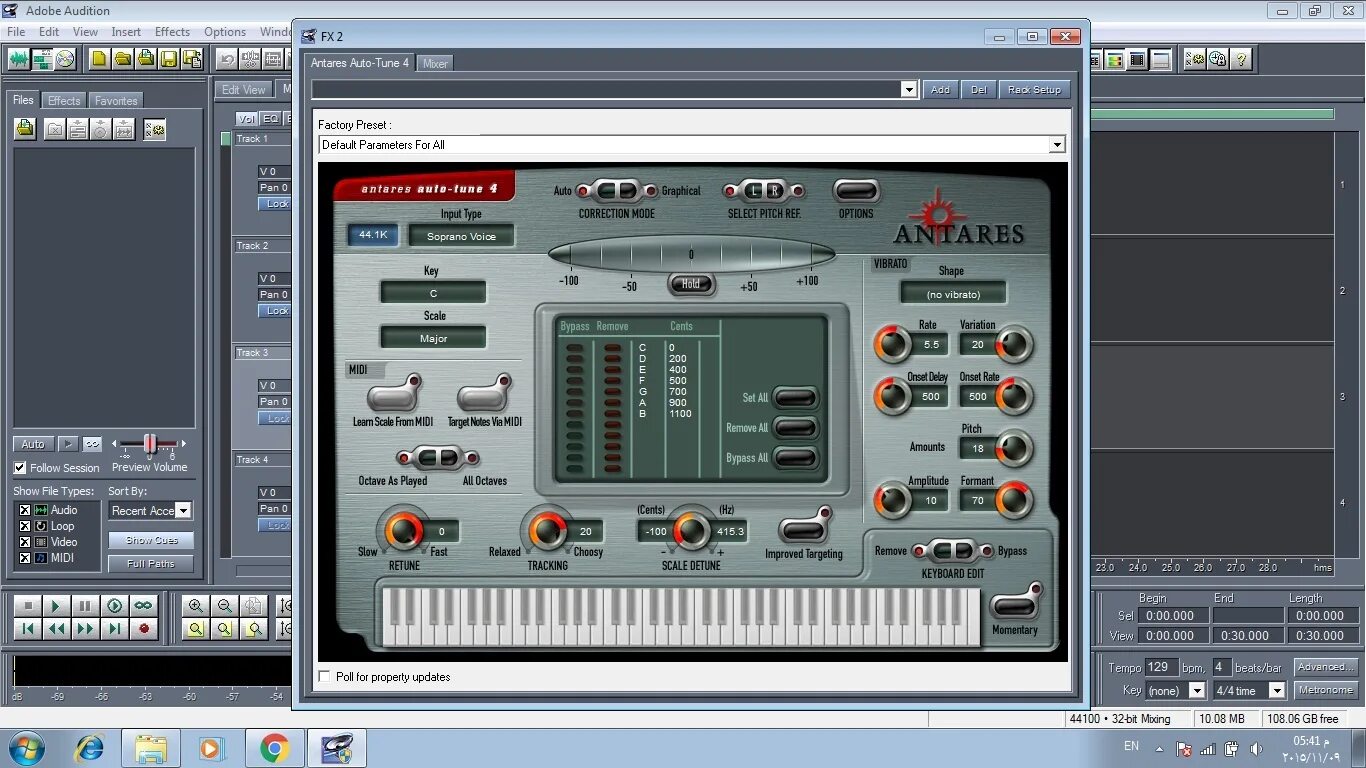Click the Add preset button
The height and width of the screenshot is (768, 1366).
tap(940, 89)
